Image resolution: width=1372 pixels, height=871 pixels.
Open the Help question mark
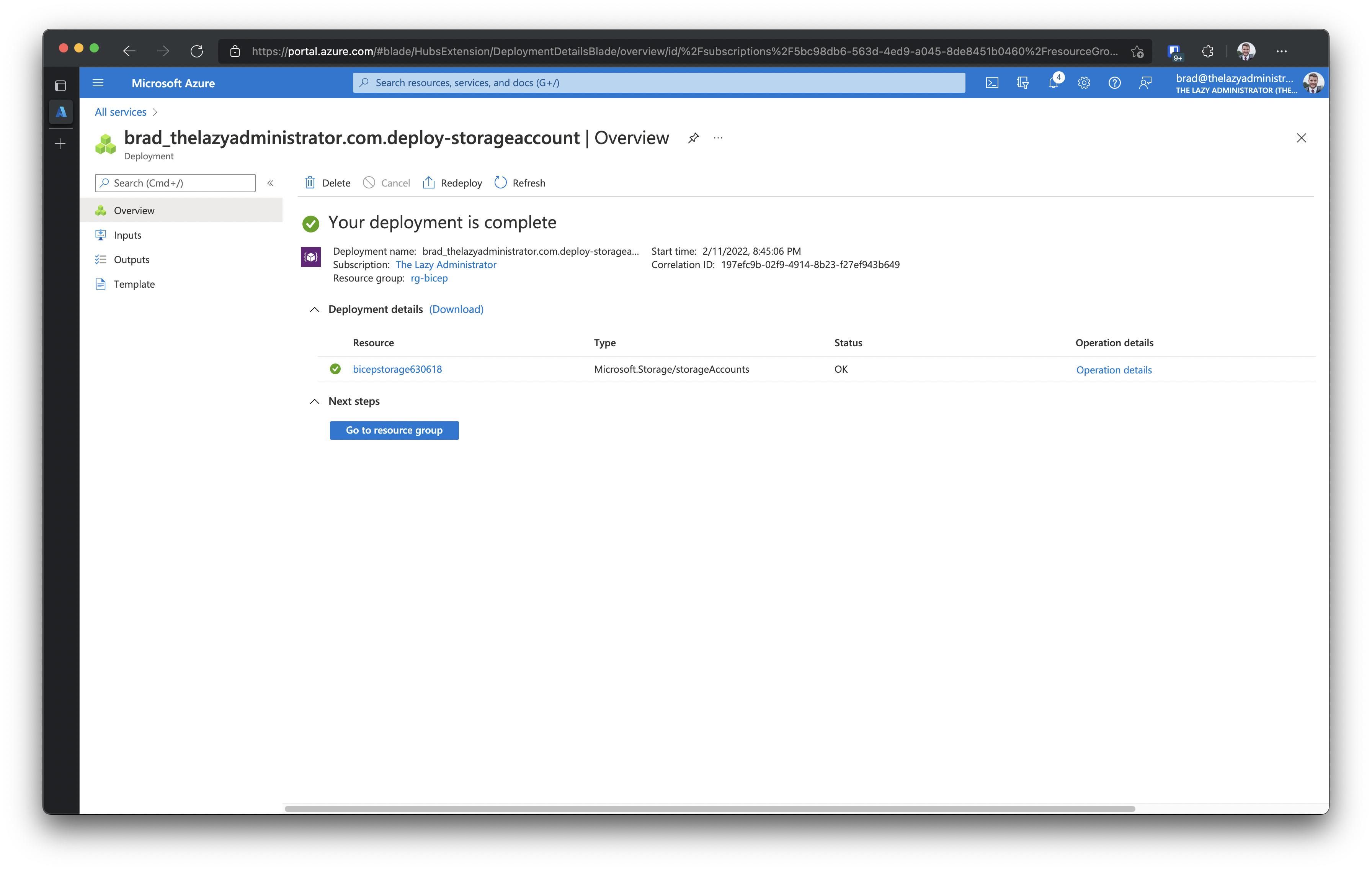click(x=1114, y=83)
